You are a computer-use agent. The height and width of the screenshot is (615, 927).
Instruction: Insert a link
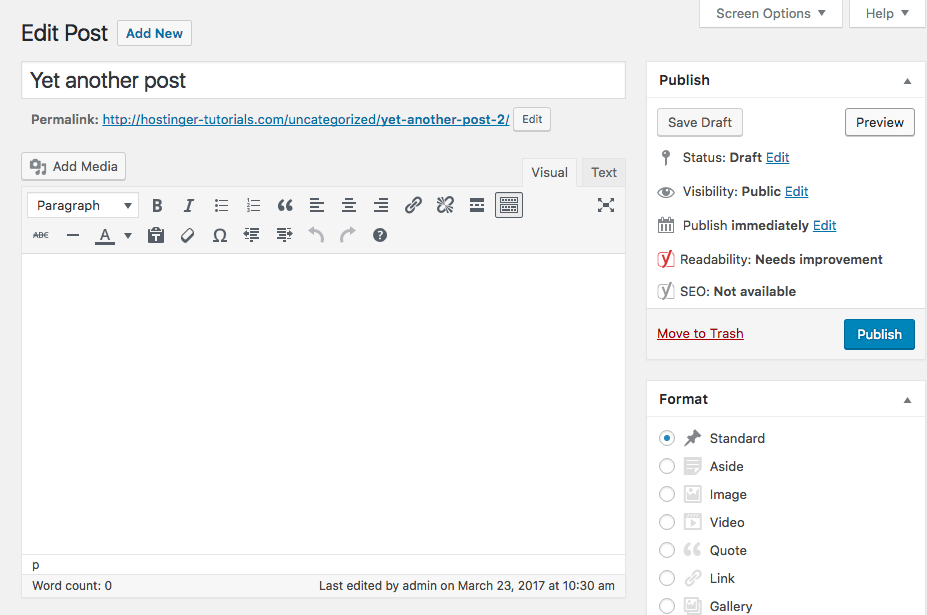tap(413, 205)
